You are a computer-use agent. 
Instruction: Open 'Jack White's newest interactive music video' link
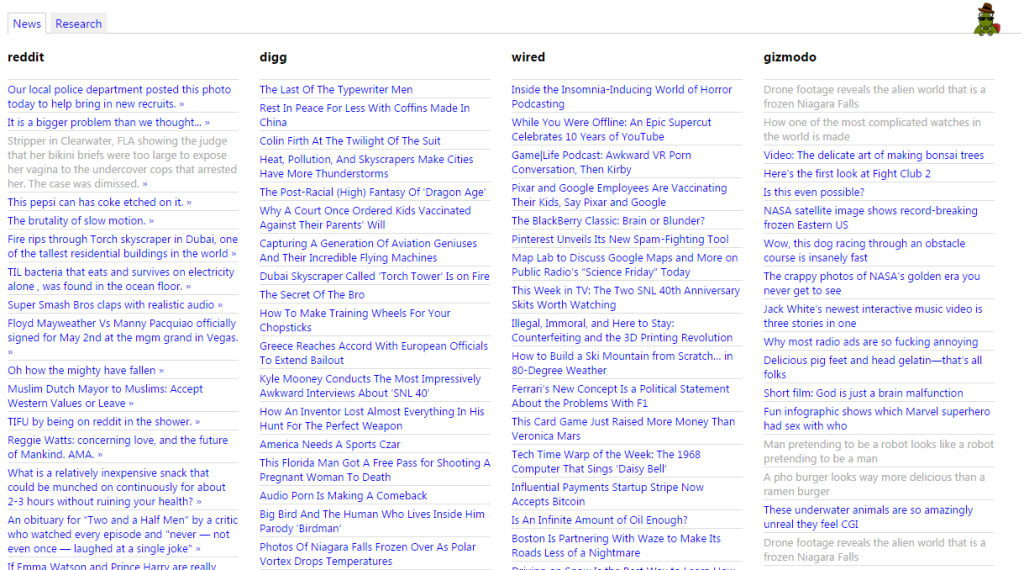point(872,316)
